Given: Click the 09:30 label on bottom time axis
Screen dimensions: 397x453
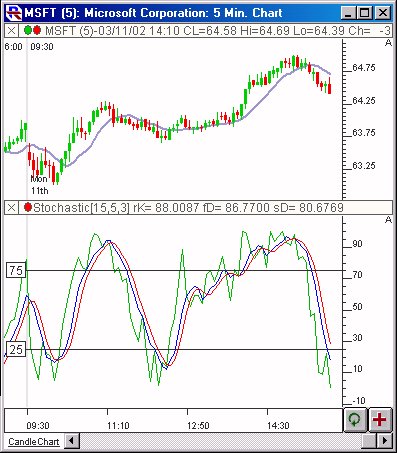Looking at the screenshot, I should 38,426.
